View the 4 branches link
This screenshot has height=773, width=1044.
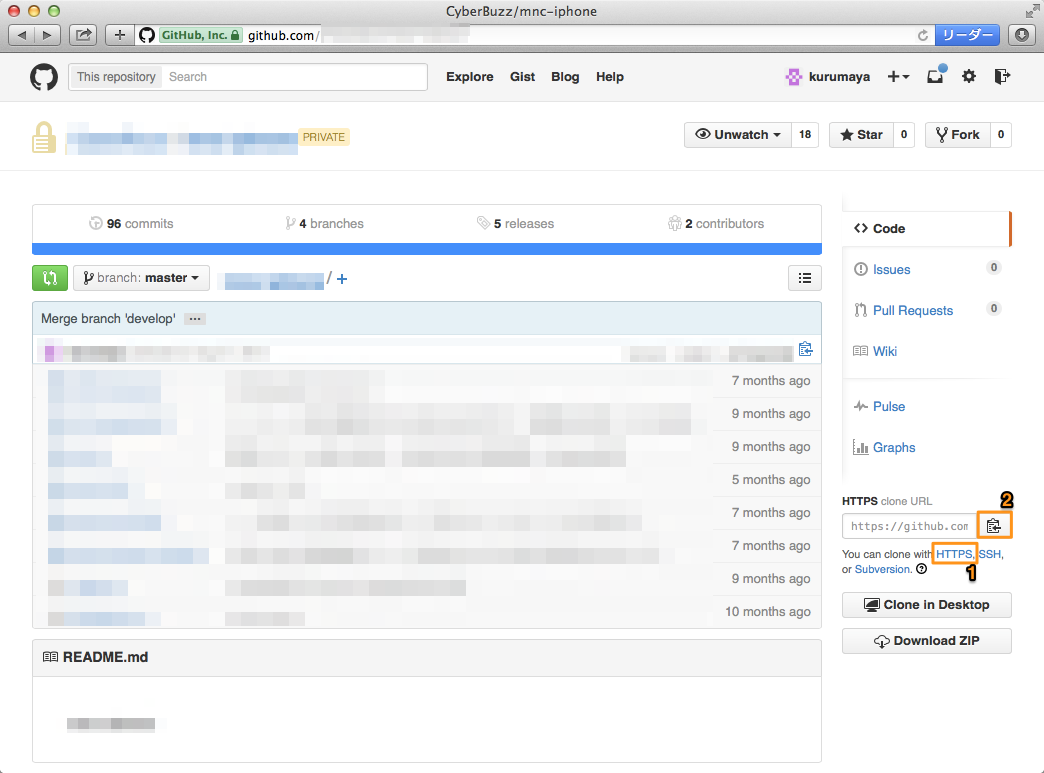tap(324, 224)
